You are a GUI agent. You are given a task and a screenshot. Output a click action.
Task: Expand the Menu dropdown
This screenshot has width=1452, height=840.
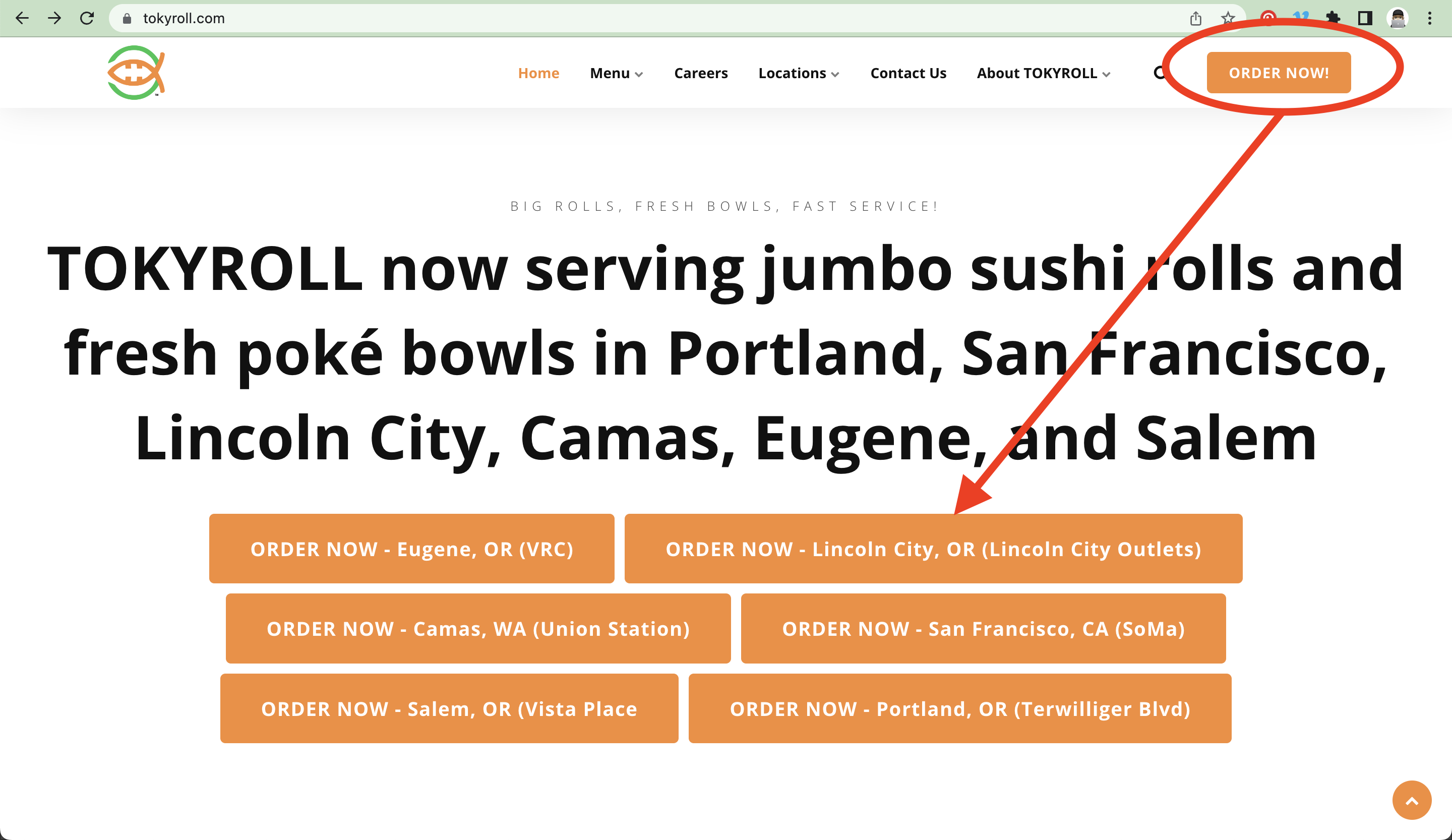tap(616, 73)
